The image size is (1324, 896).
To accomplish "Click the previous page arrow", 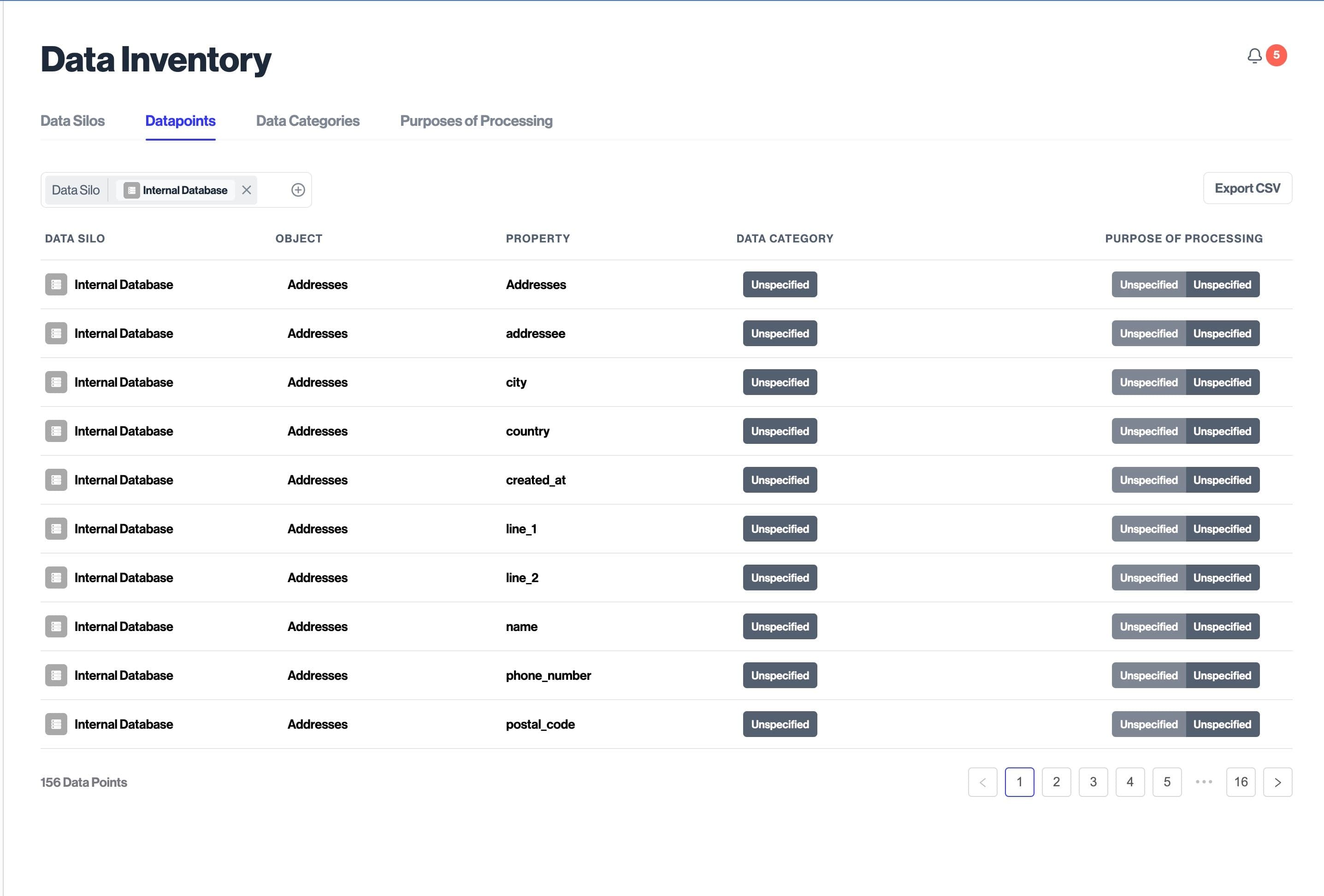I will [x=982, y=782].
